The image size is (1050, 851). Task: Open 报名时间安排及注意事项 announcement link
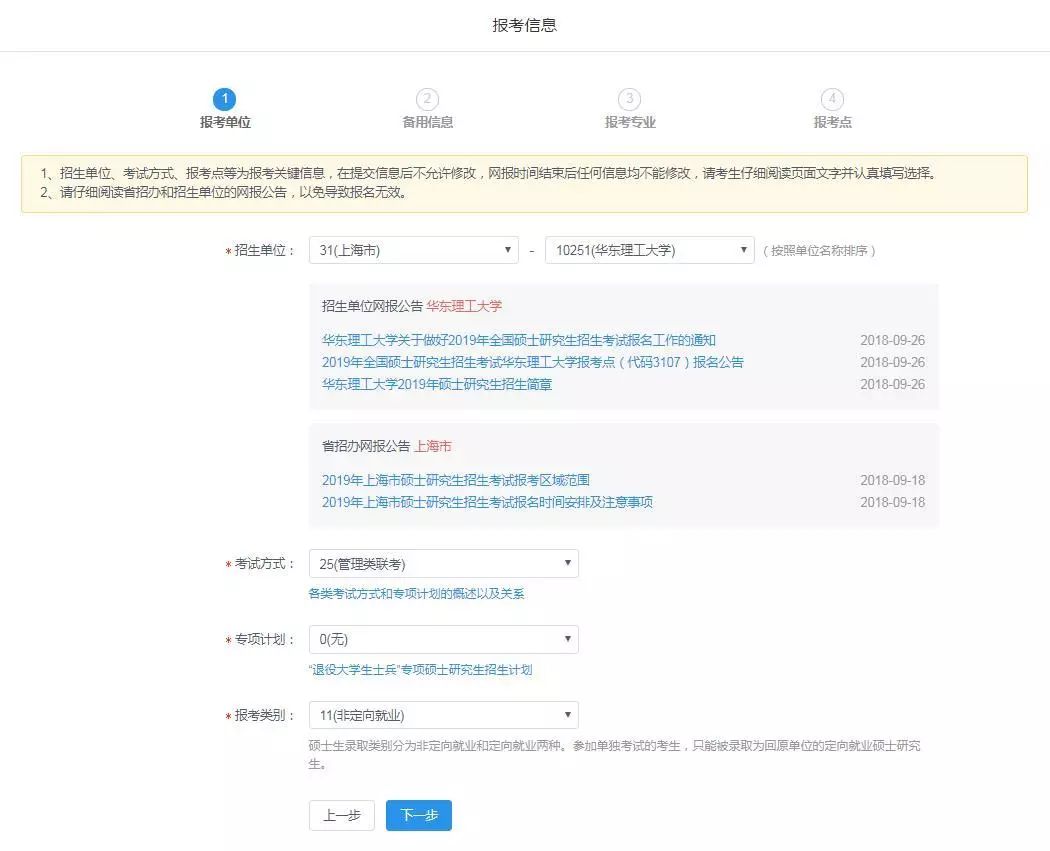click(486, 502)
